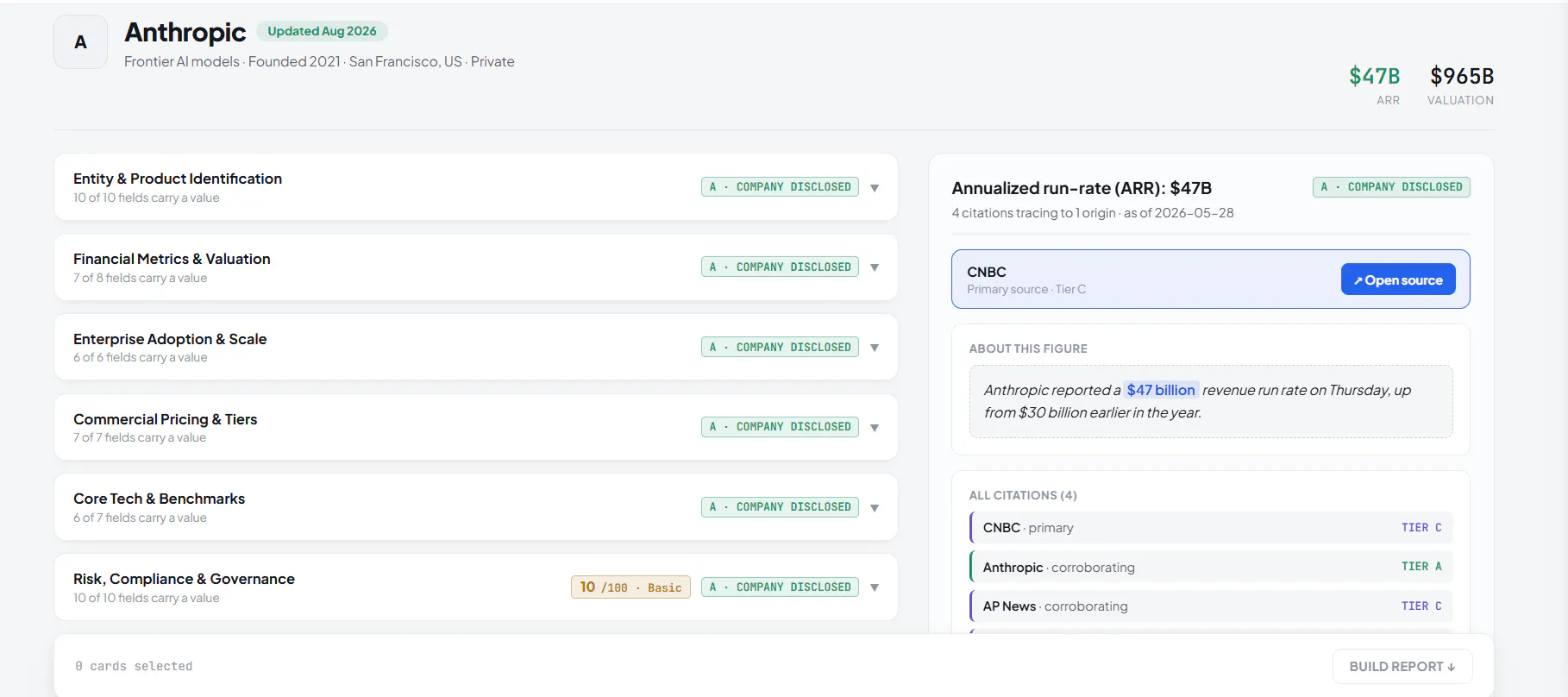Click the Anthropic 'A' logo avatar
This screenshot has width=1568, height=697.
click(x=80, y=41)
